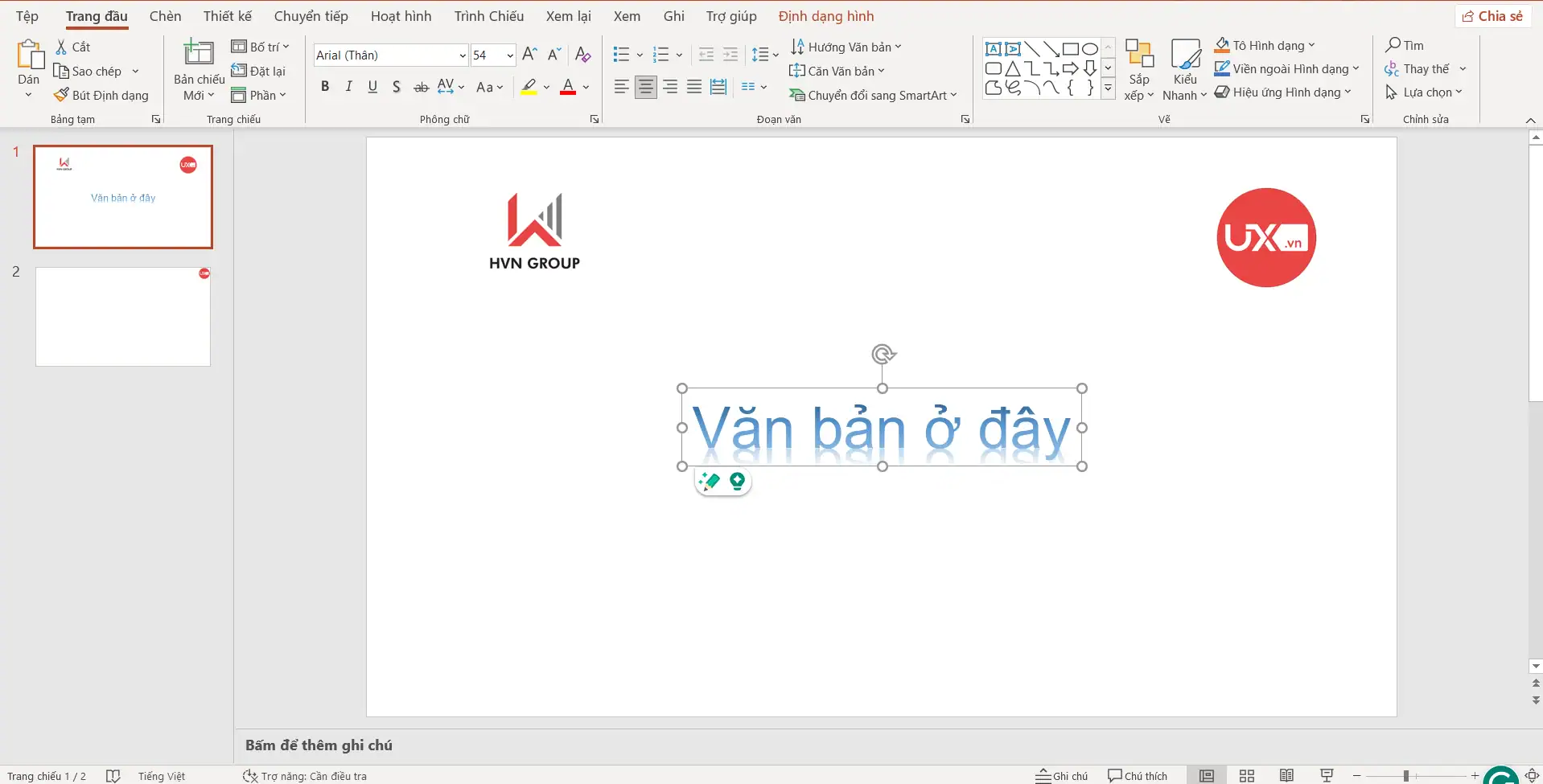Click the Chia sẻ button

[x=1493, y=15]
